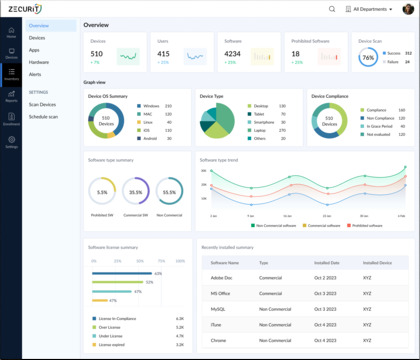Click the Device Scan 76% progress ring
420x360 pixels.
368,57
